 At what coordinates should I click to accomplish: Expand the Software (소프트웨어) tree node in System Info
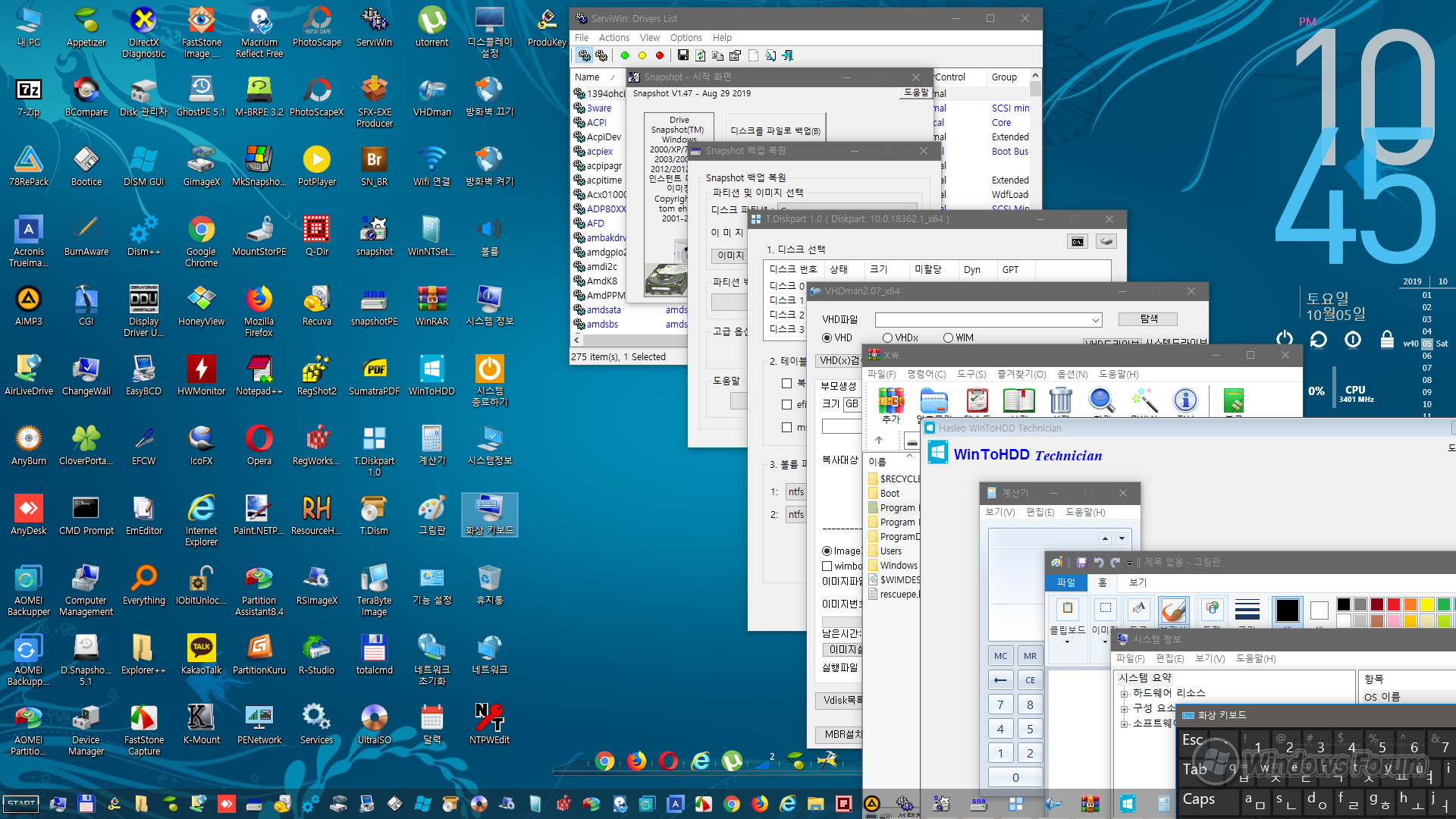[x=1125, y=724]
